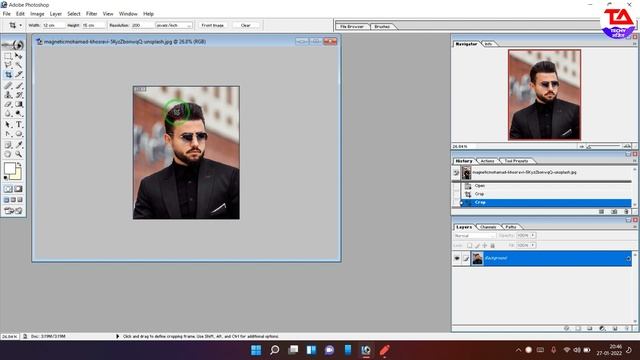Select the Eyedropper tool

pyautogui.click(x=18, y=145)
